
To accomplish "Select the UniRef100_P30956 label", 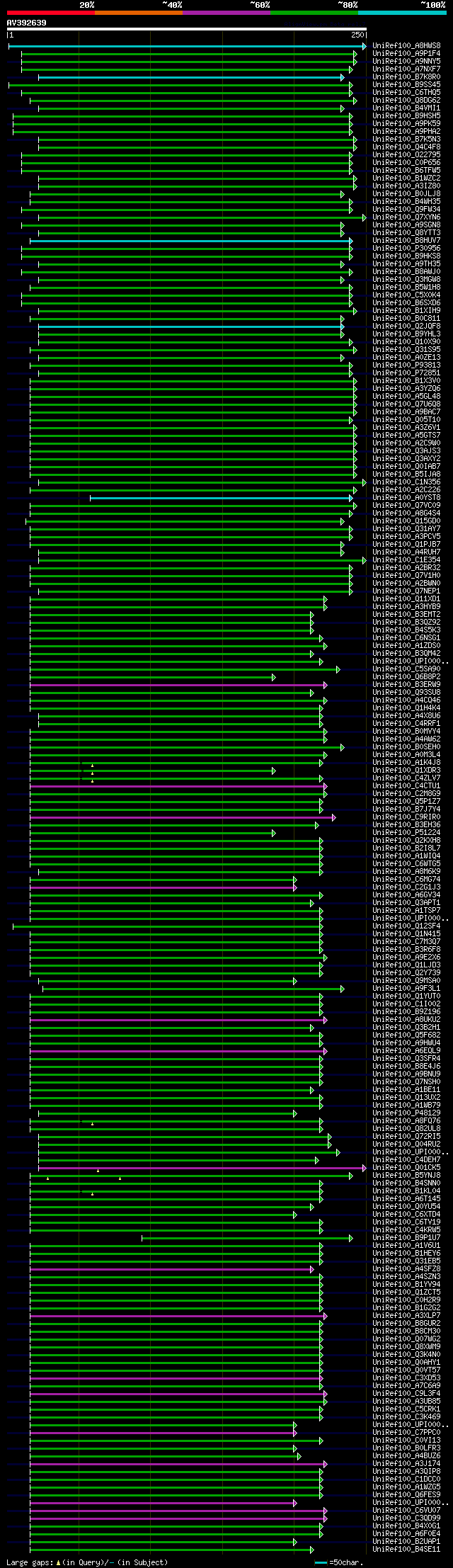I will 406,249.
